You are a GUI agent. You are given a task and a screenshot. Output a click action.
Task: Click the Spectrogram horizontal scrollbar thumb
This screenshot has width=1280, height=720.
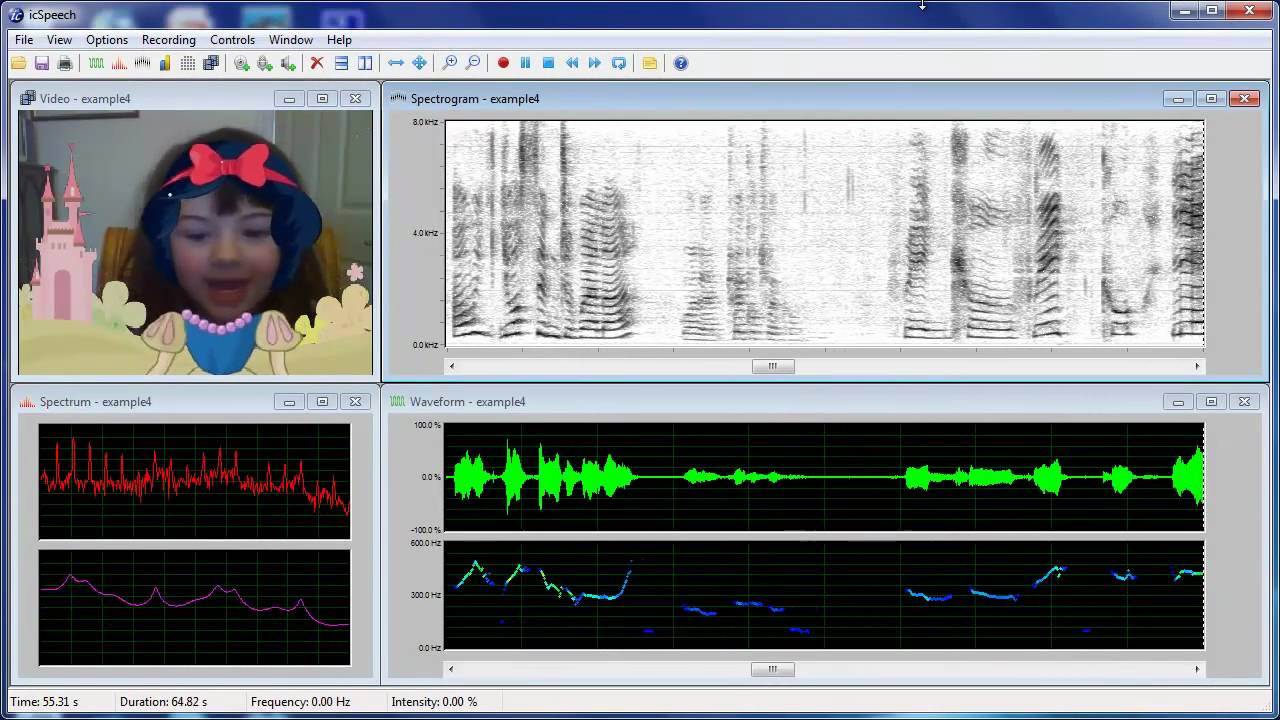(773, 366)
